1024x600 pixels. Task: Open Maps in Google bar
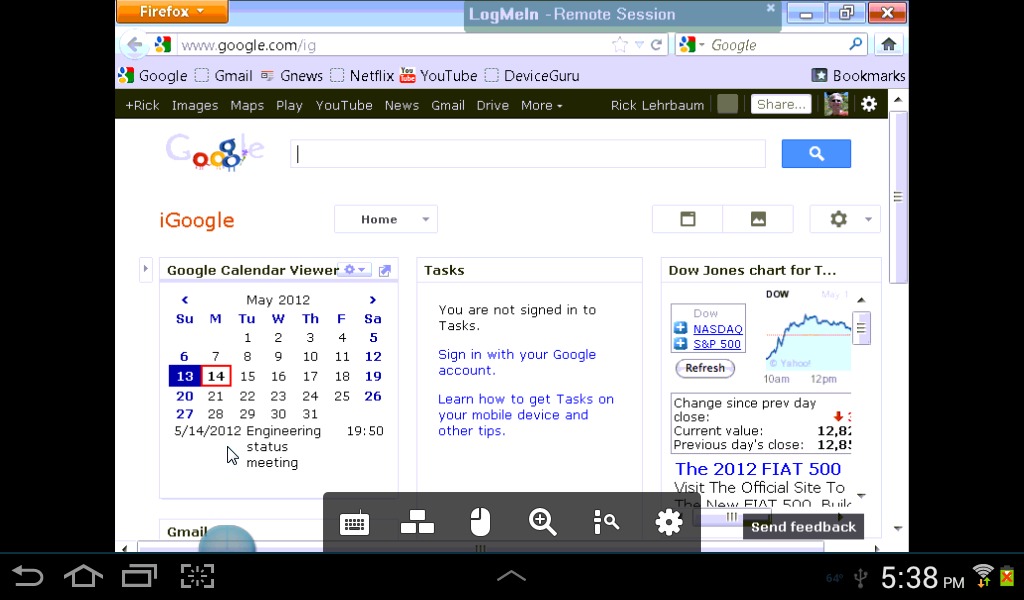click(x=247, y=105)
